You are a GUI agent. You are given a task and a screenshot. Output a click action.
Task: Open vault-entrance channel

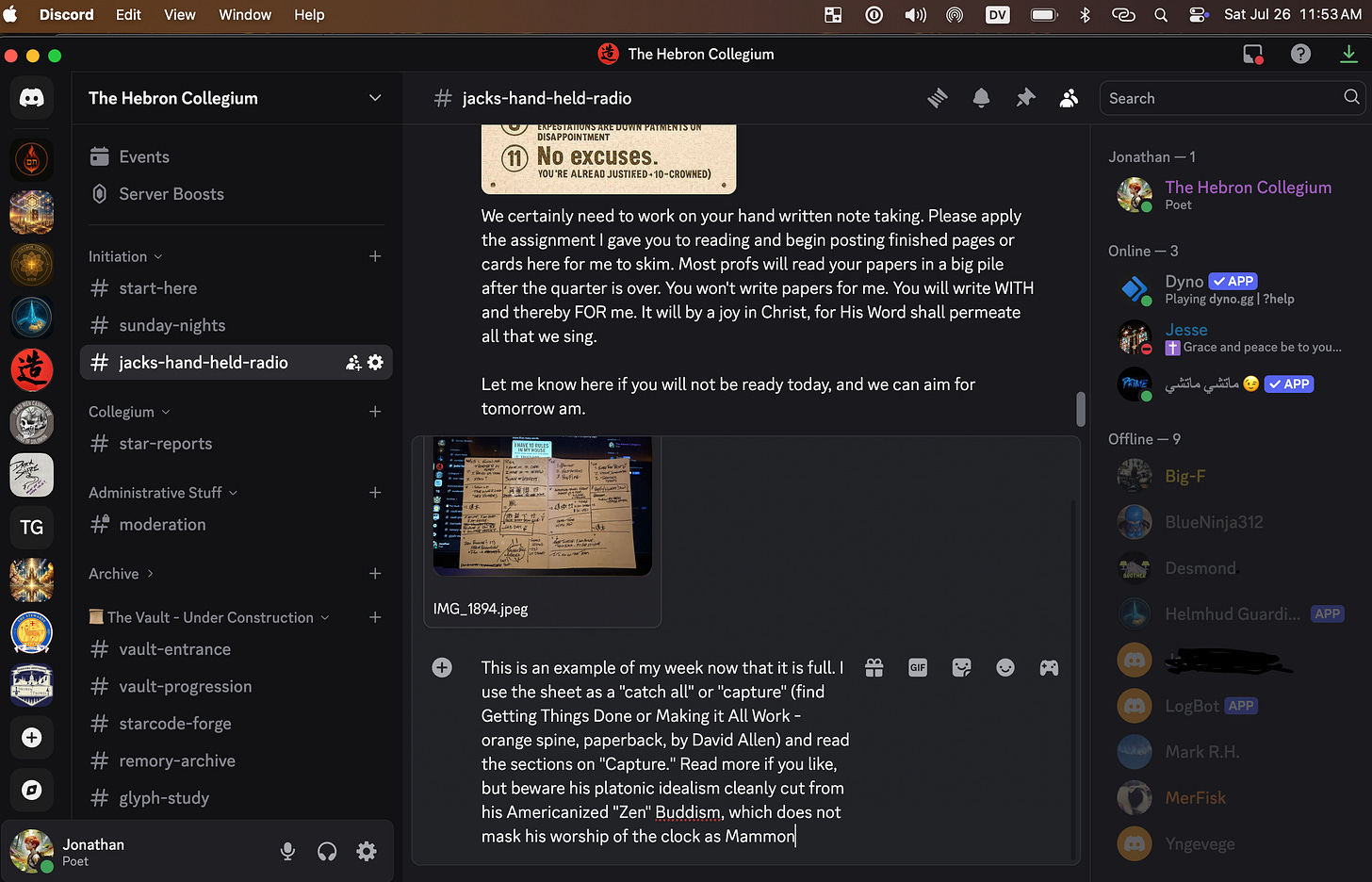[x=236, y=649]
